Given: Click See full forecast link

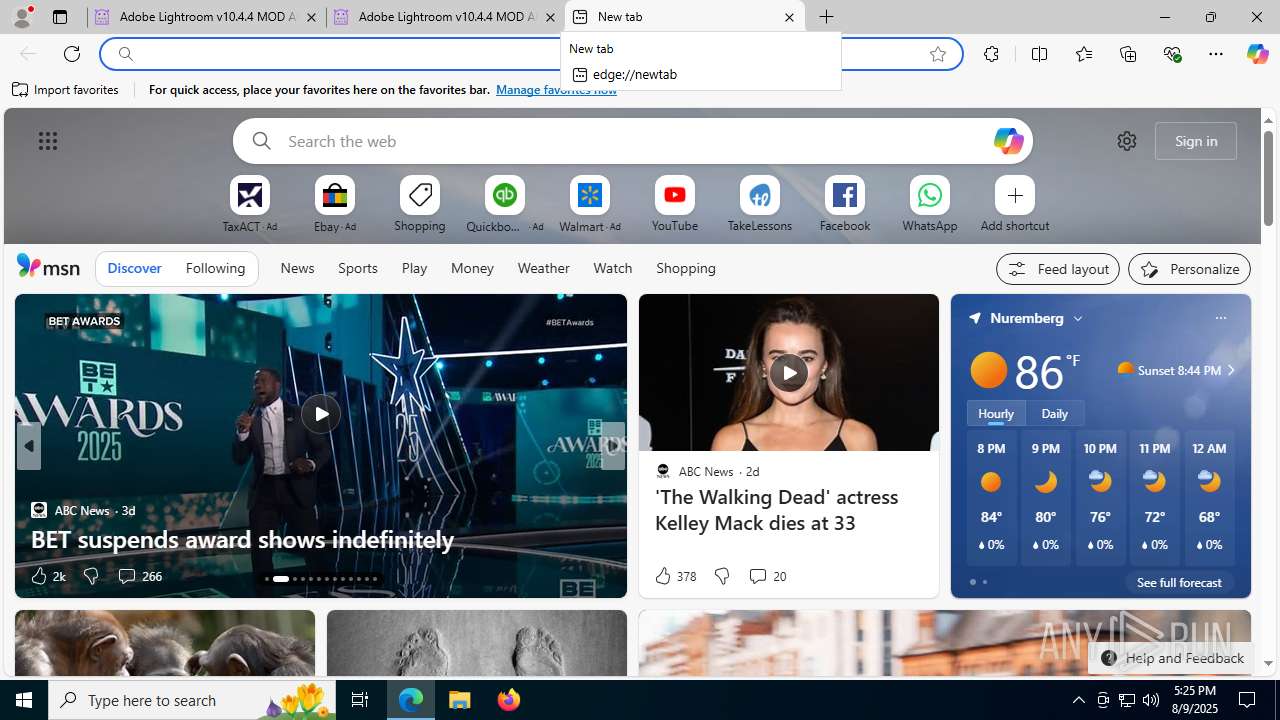Looking at the screenshot, I should click(1179, 582).
